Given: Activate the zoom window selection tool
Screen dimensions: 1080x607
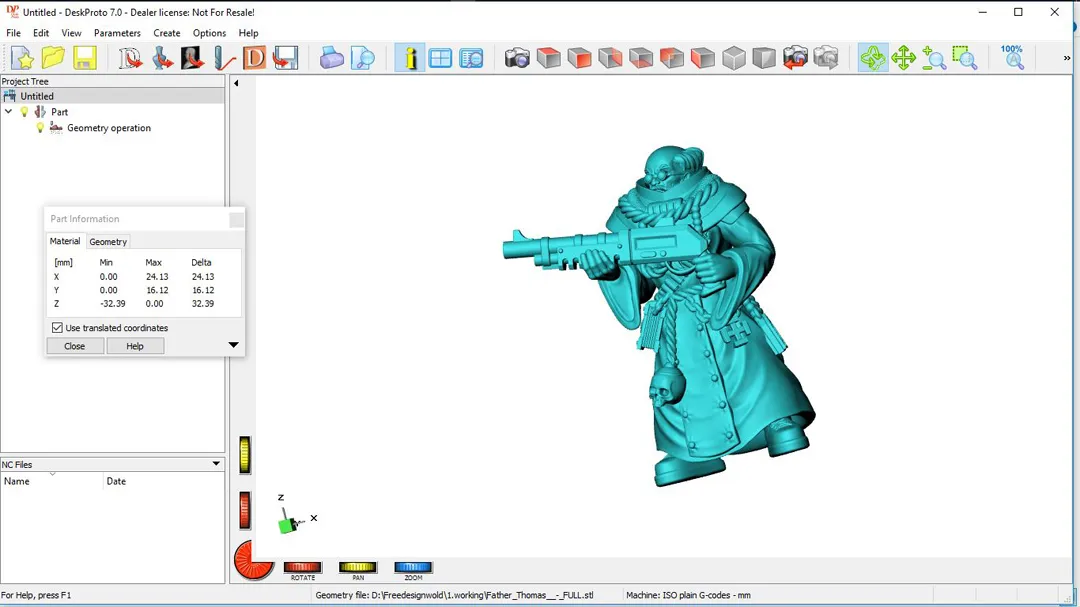Looking at the screenshot, I should [964, 59].
